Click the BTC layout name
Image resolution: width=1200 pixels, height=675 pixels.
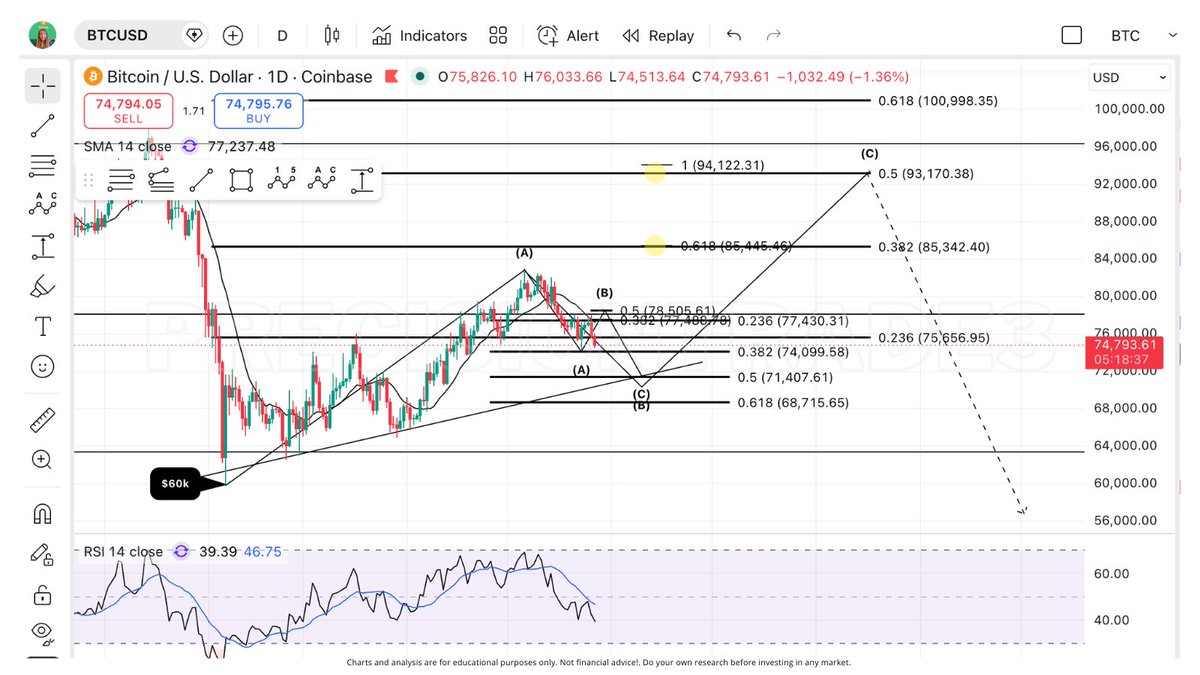(1125, 35)
